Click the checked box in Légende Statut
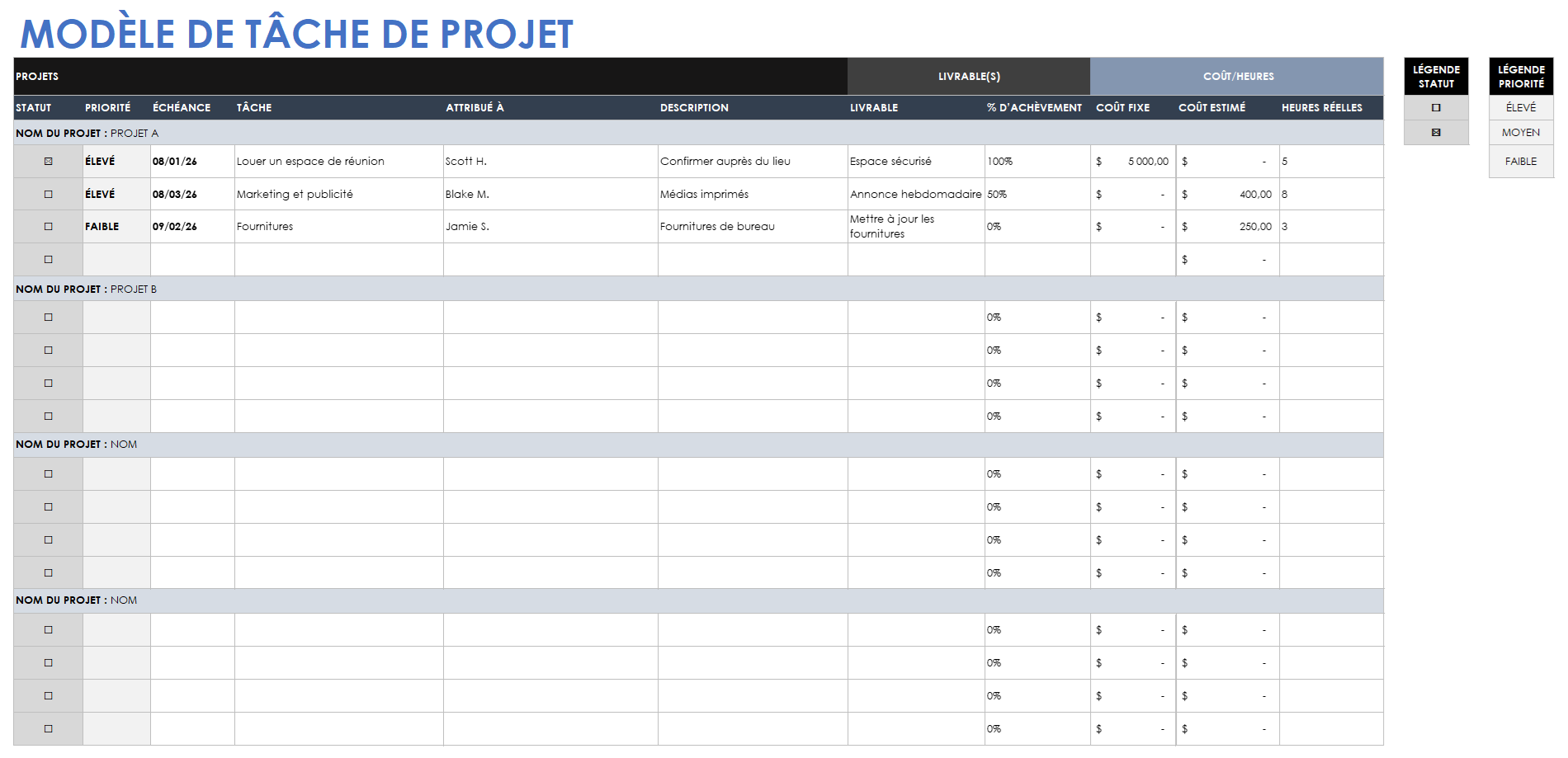Screen dimensions: 1568x758 click(x=1436, y=133)
